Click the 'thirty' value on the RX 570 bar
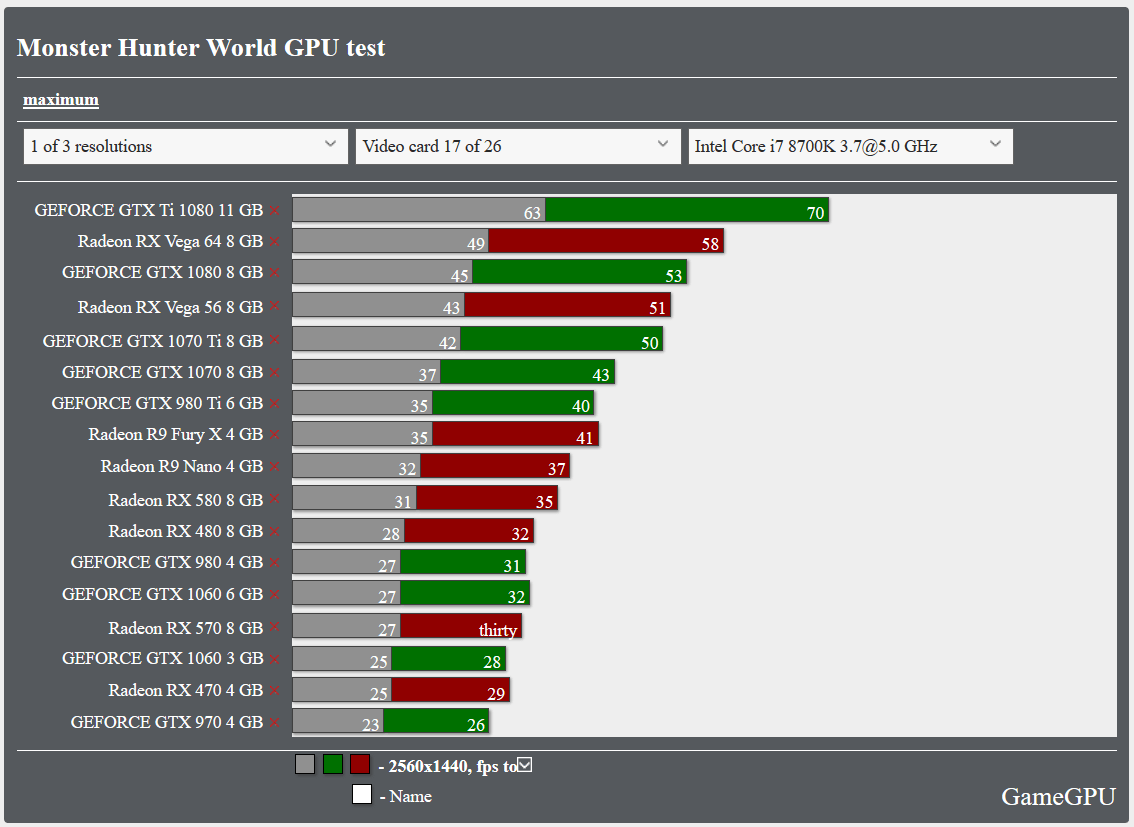Screen dimensions: 1134x827 pyautogui.click(x=498, y=630)
